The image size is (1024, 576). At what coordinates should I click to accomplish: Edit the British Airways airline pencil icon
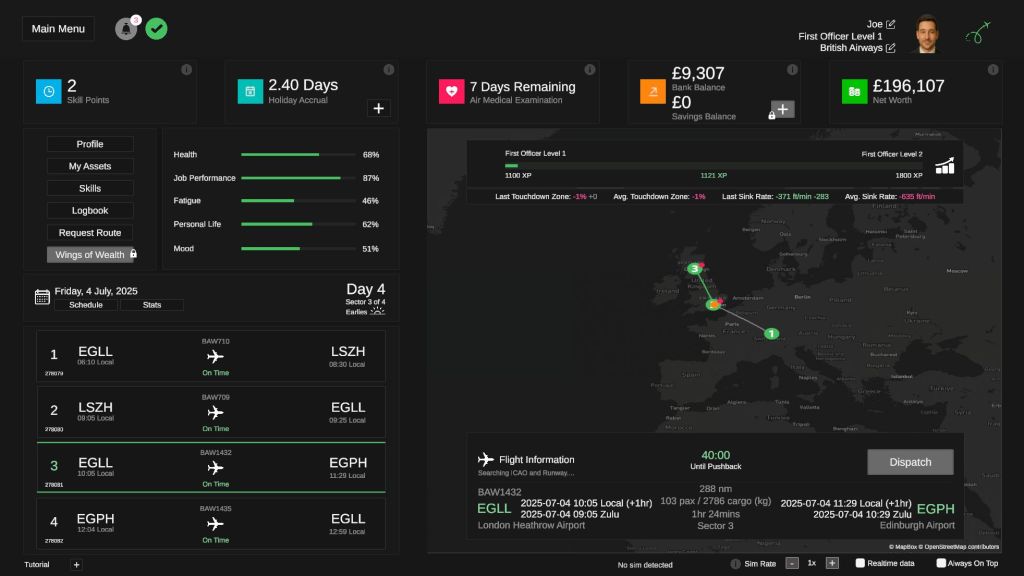point(891,48)
